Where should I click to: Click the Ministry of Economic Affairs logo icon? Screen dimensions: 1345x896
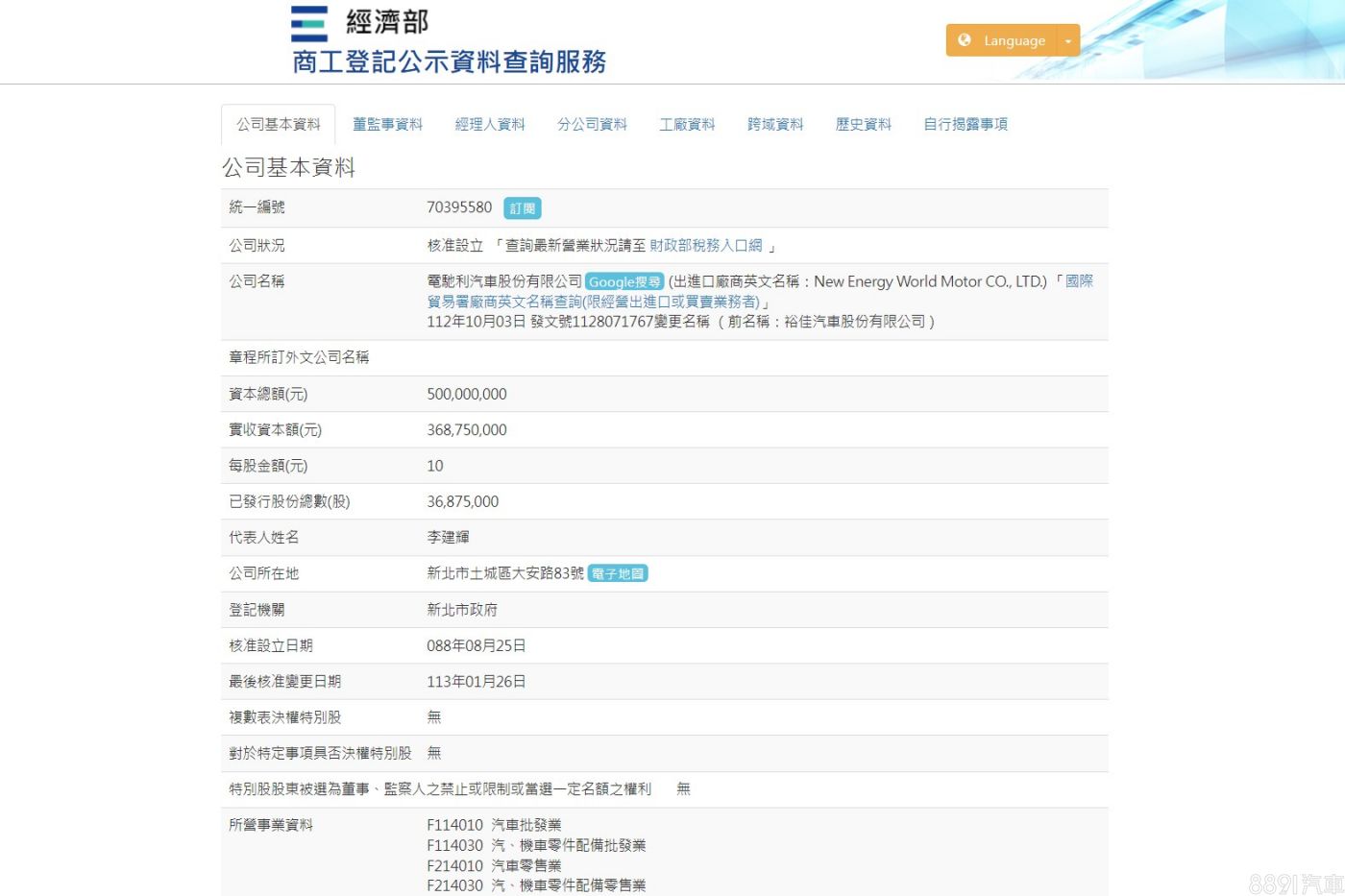[309, 24]
